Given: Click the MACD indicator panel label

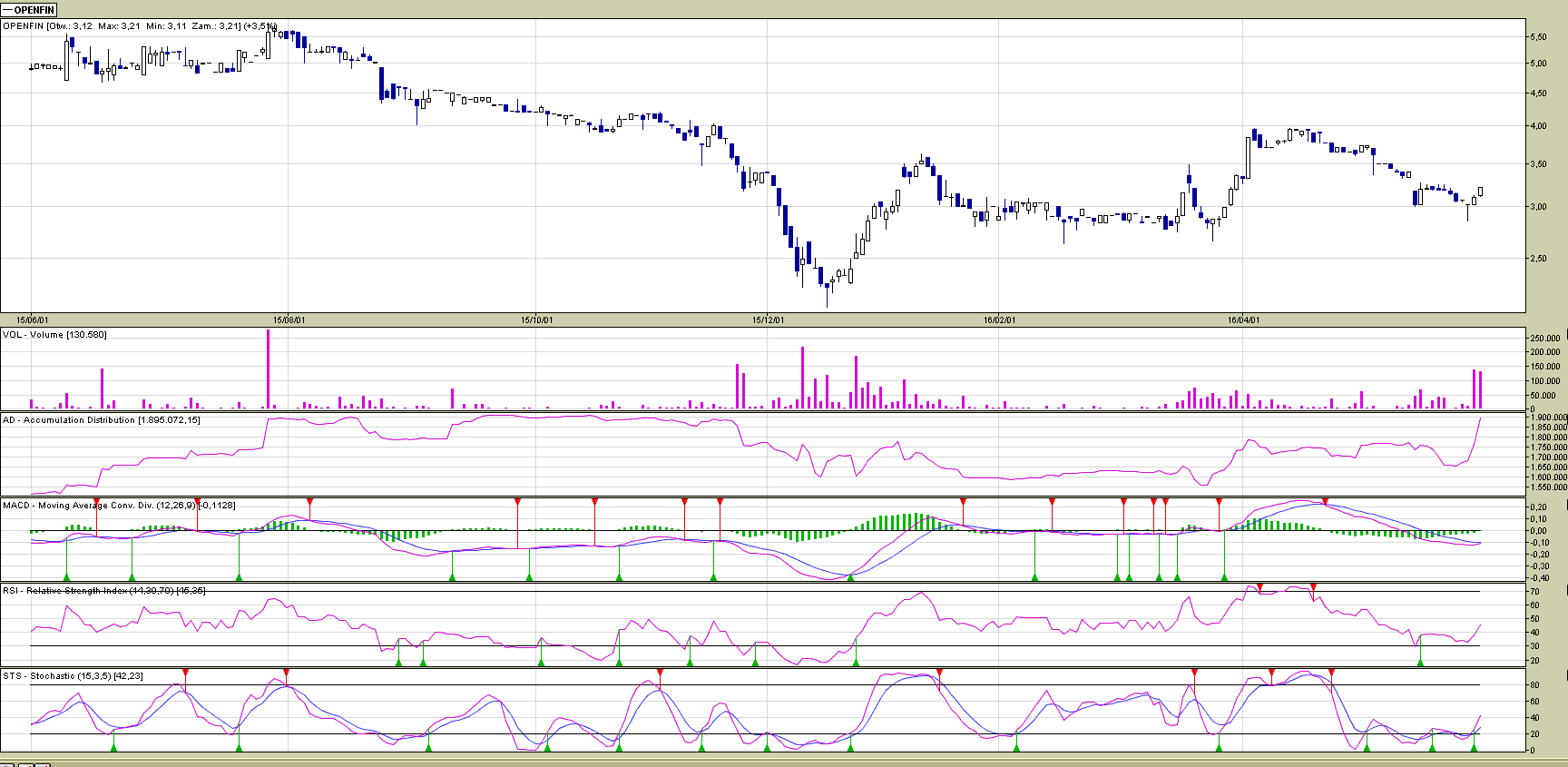Looking at the screenshot, I should click(118, 506).
